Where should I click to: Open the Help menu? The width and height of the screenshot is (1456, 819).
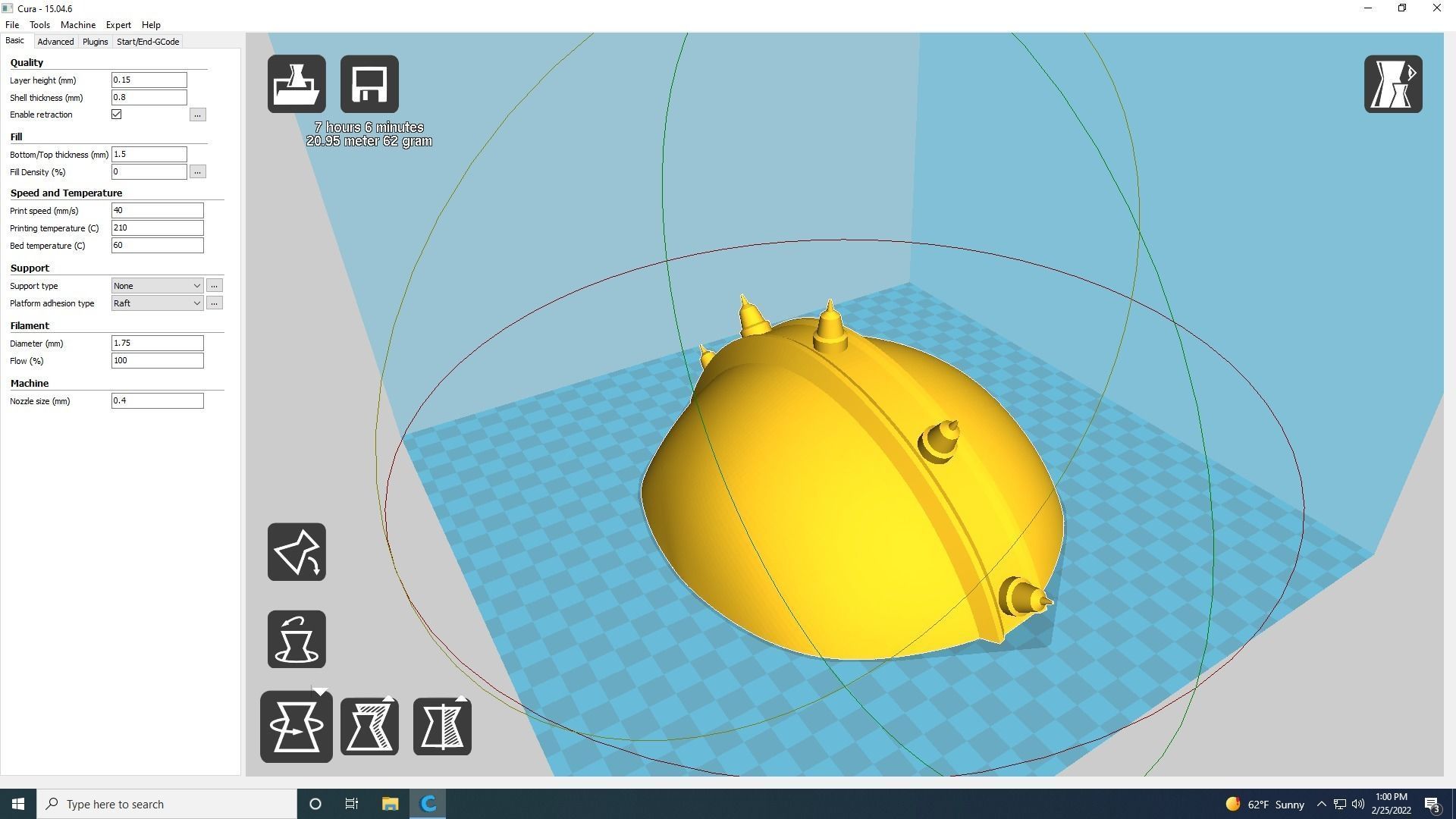pyautogui.click(x=151, y=25)
